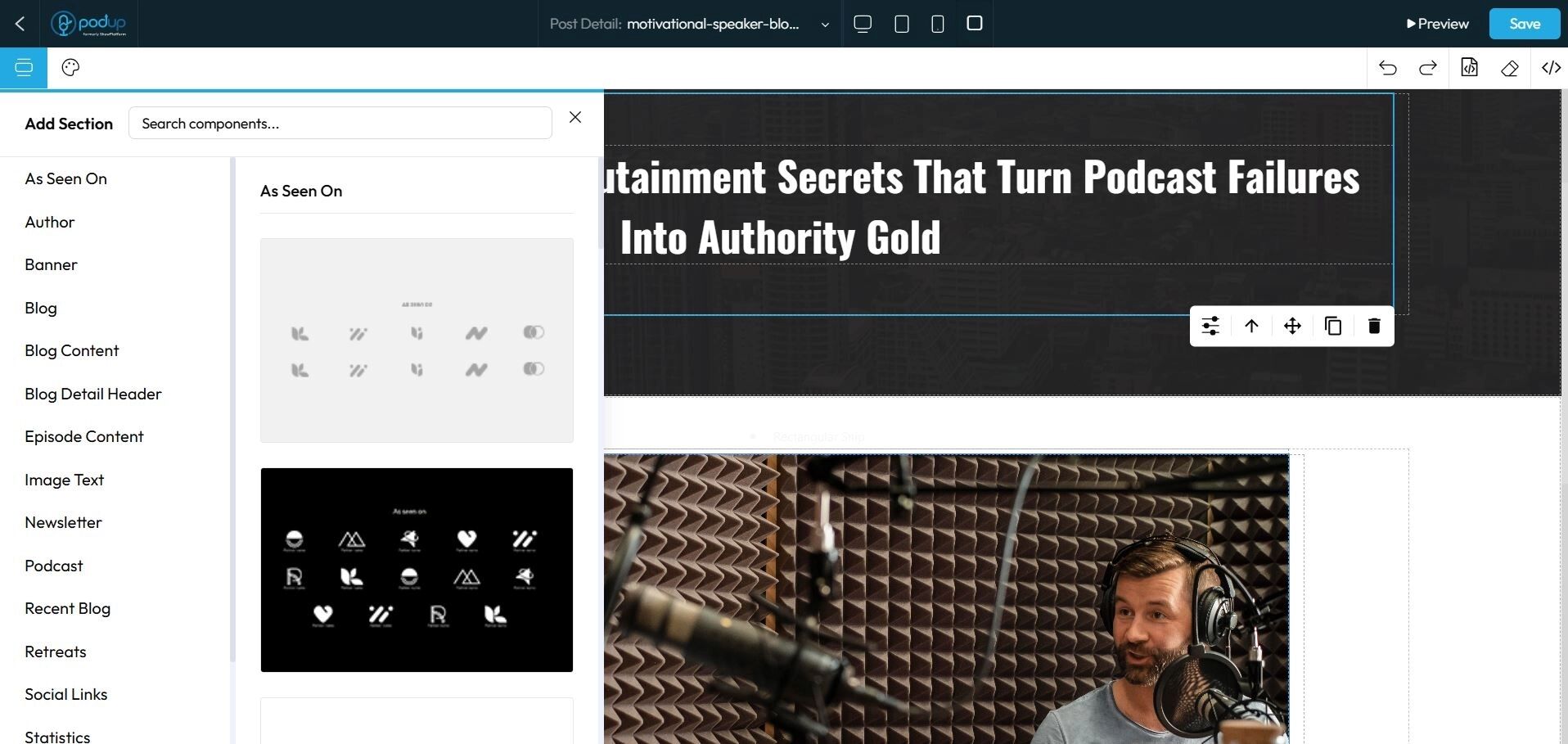Close the Add Section panel
This screenshot has height=744, width=1568.
coord(575,117)
